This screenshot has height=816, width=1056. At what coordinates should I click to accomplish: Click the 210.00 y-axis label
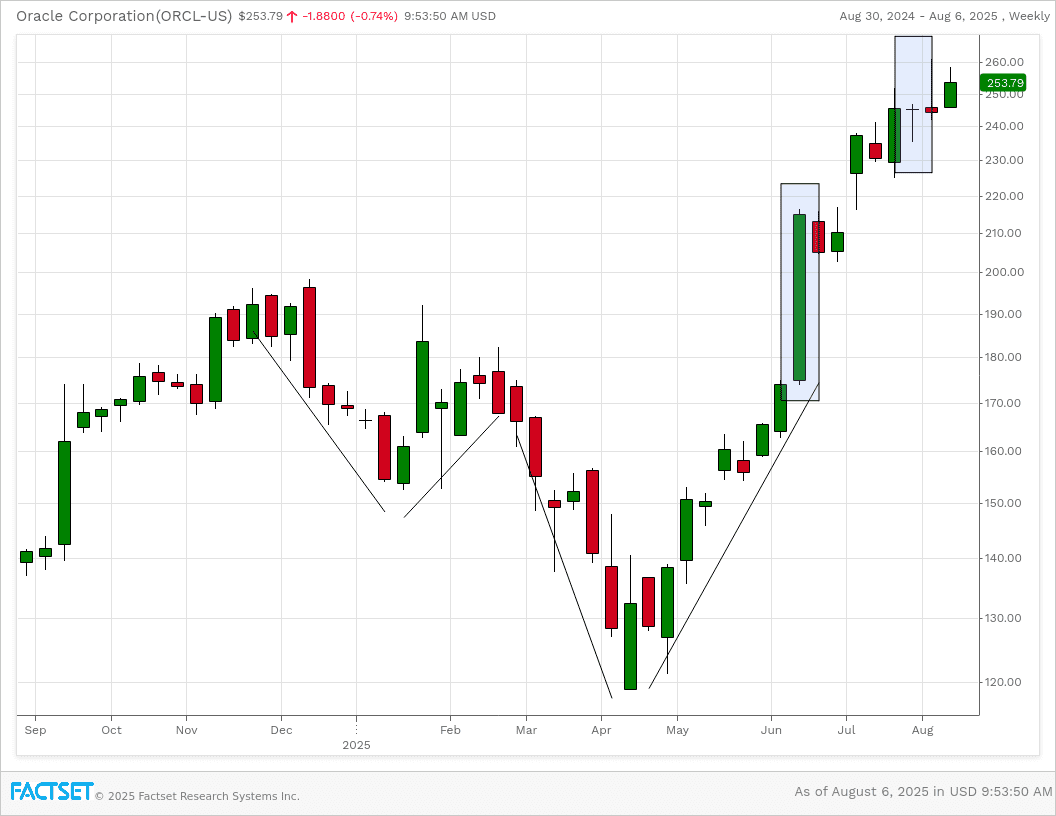coord(1004,234)
